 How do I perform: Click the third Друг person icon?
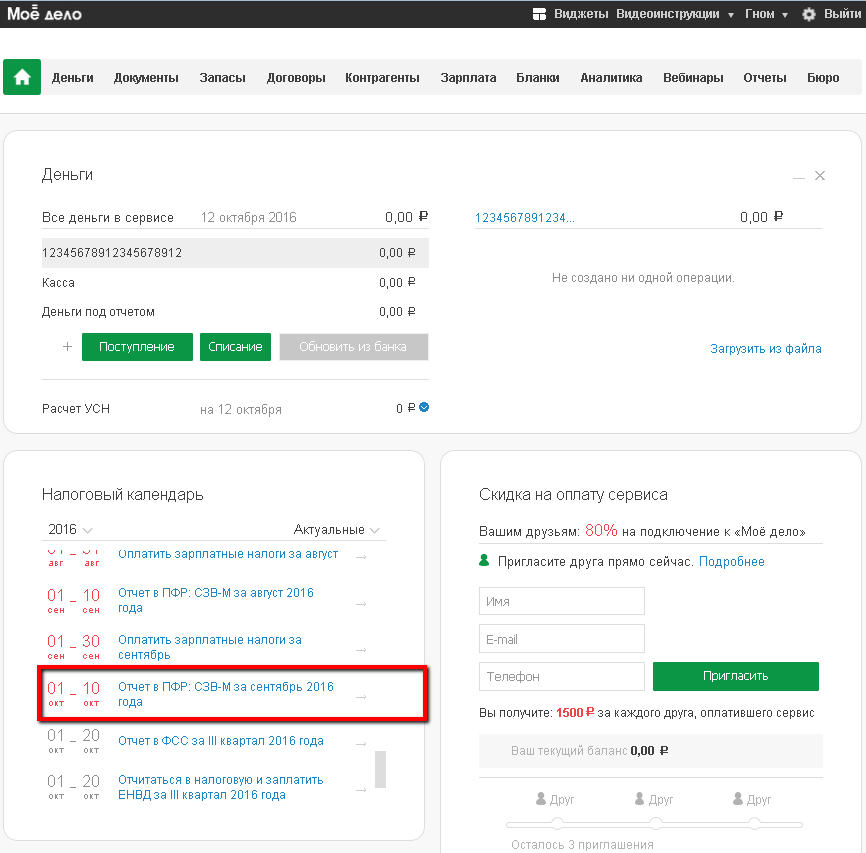[738, 799]
